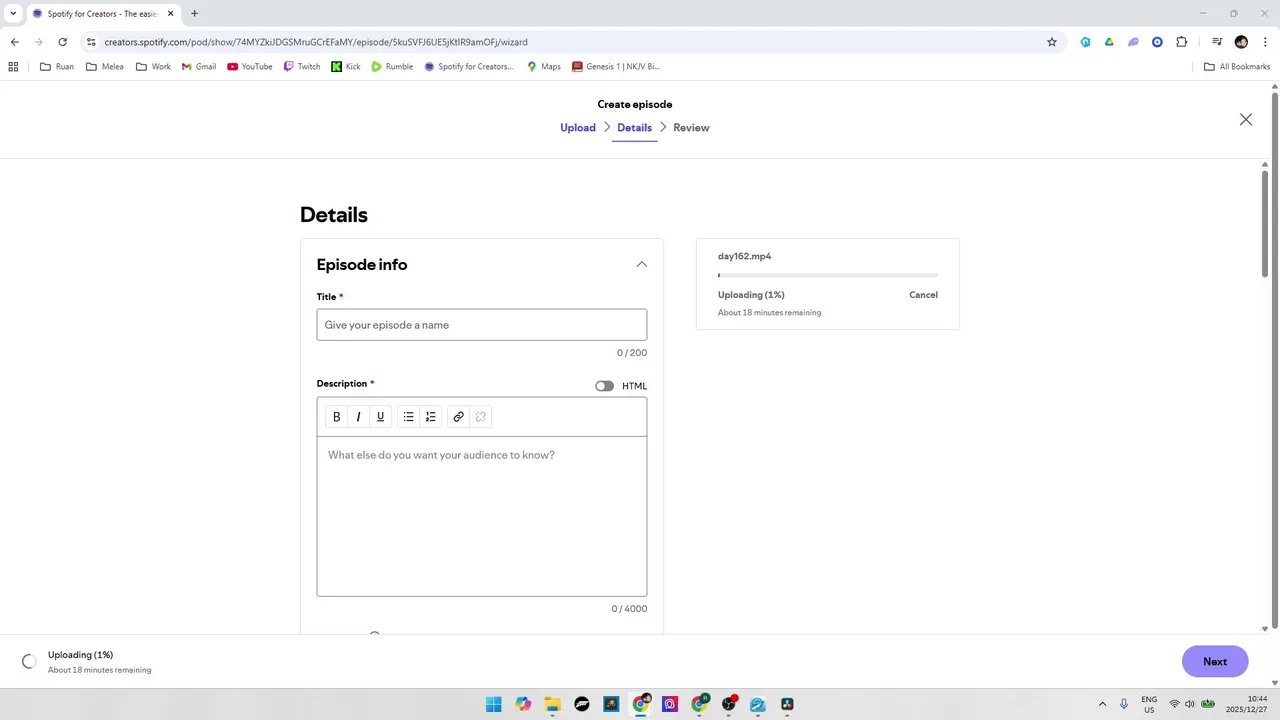Insert a bulleted list in description
This screenshot has width=1280, height=720.
[x=408, y=417]
